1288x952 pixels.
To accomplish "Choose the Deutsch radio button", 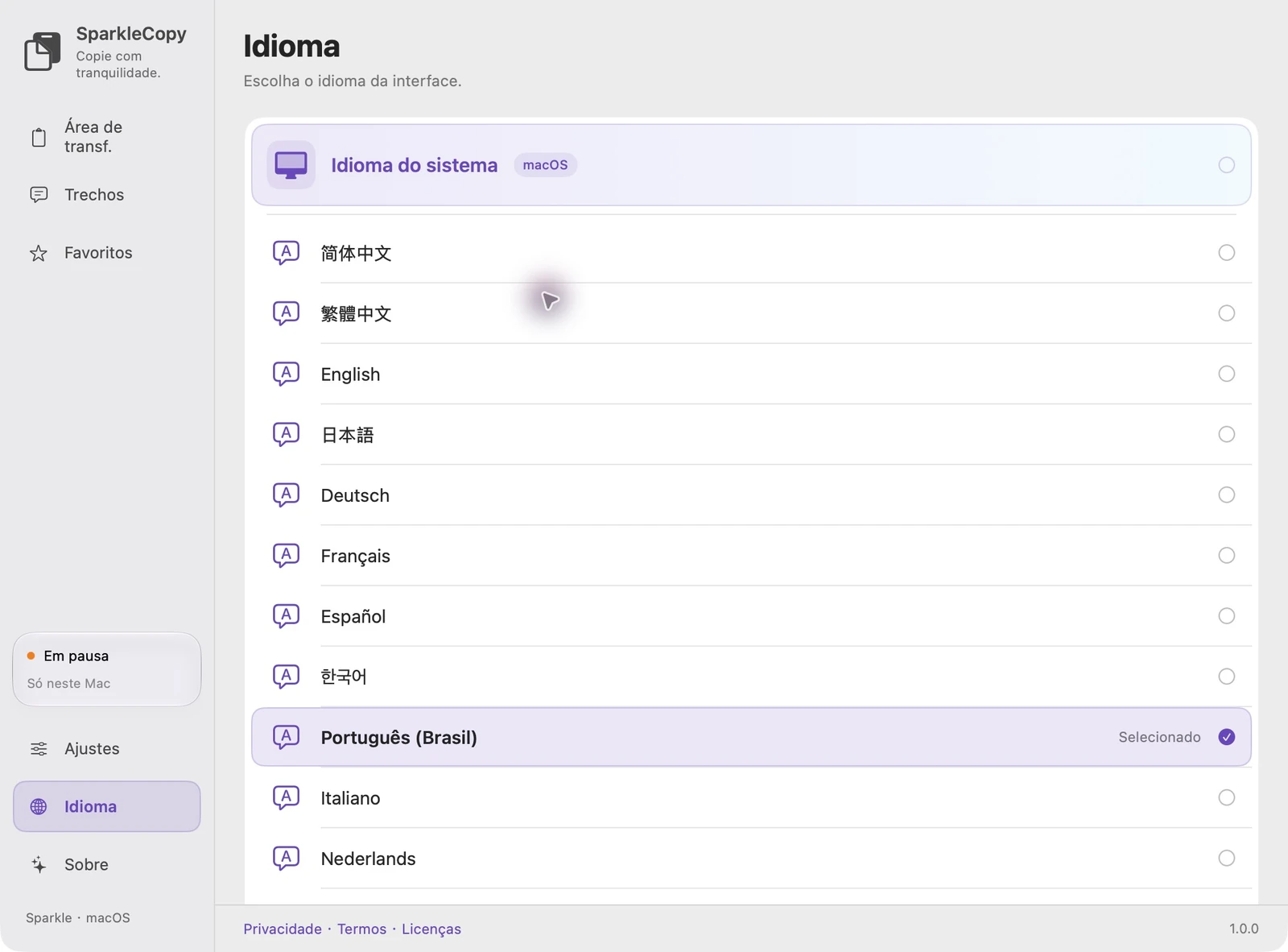I will tap(1226, 495).
